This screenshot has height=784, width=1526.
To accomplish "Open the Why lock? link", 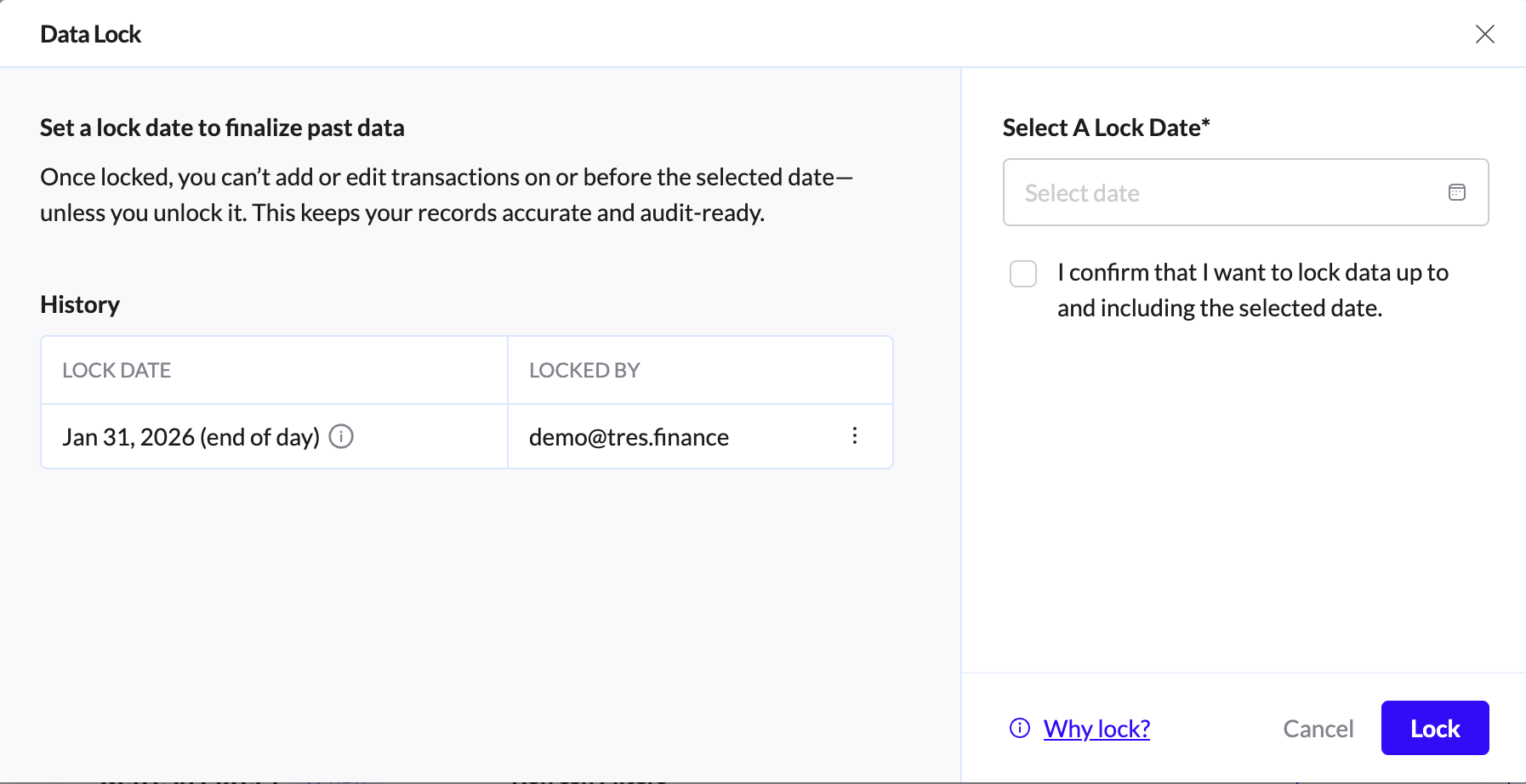I will tap(1096, 729).
